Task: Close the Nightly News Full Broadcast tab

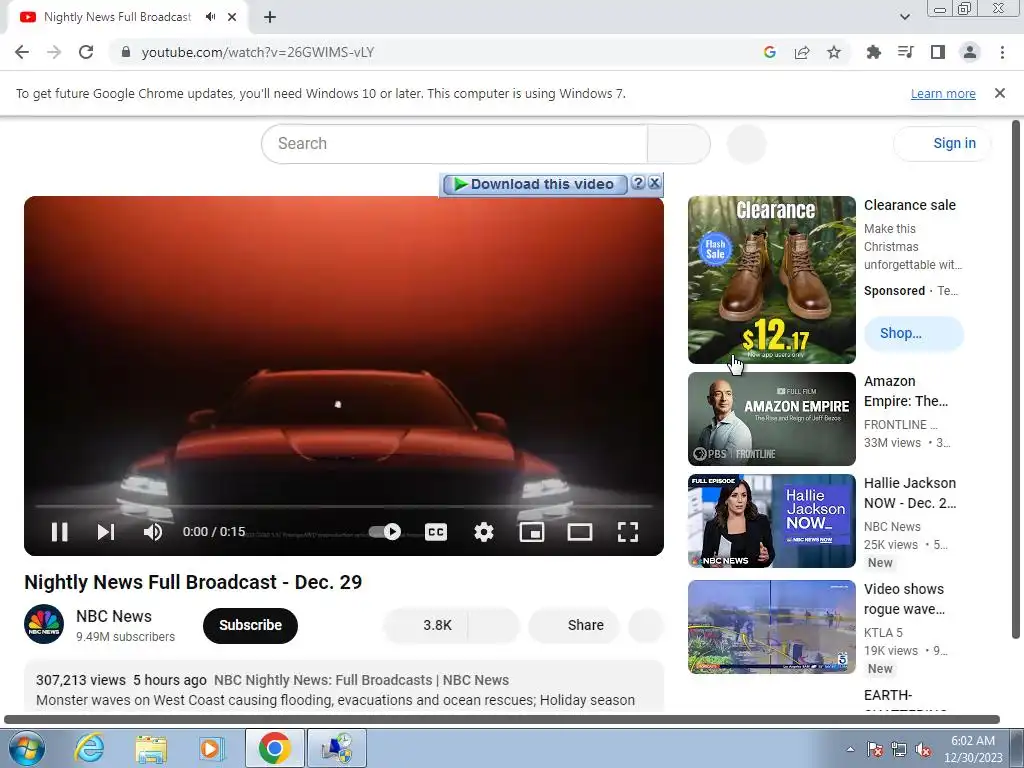Action: pyautogui.click(x=232, y=17)
